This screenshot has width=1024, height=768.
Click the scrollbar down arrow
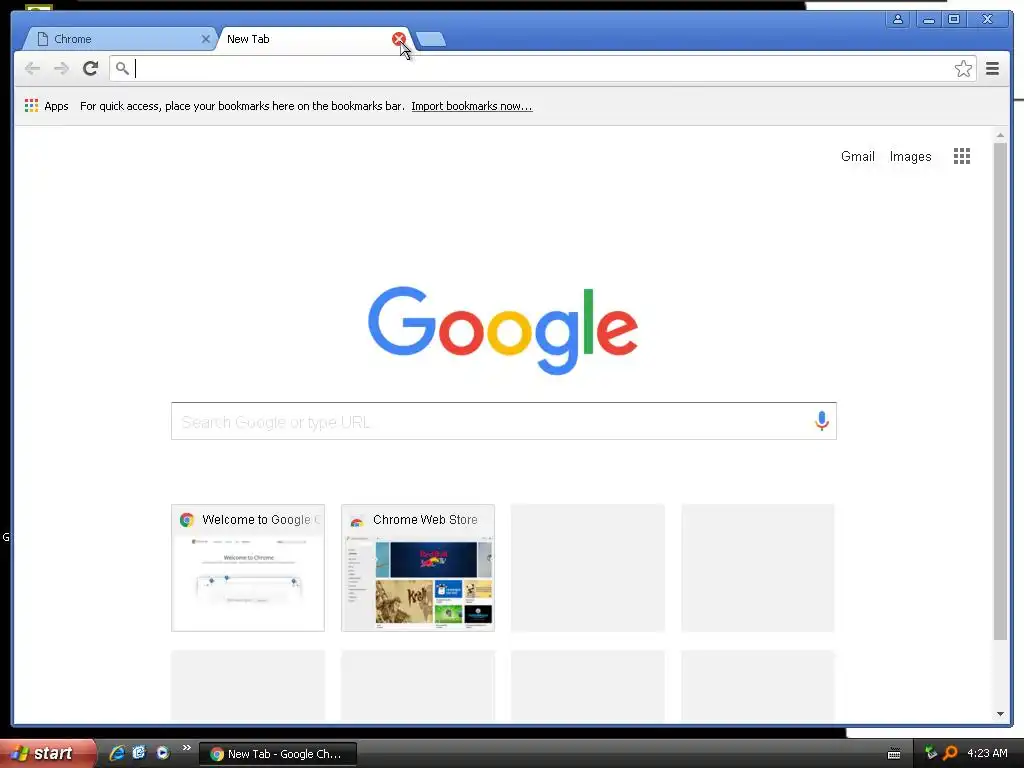1000,714
